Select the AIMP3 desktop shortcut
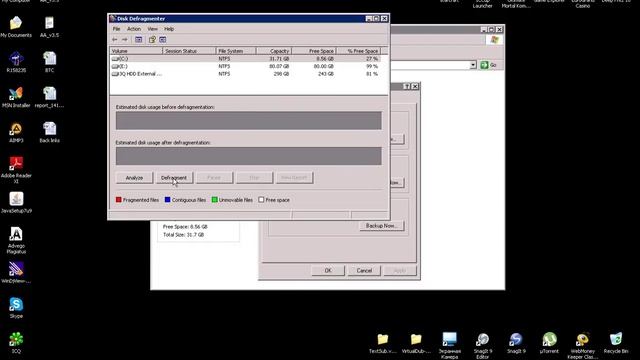Image resolution: width=640 pixels, height=360 pixels. click(16, 132)
